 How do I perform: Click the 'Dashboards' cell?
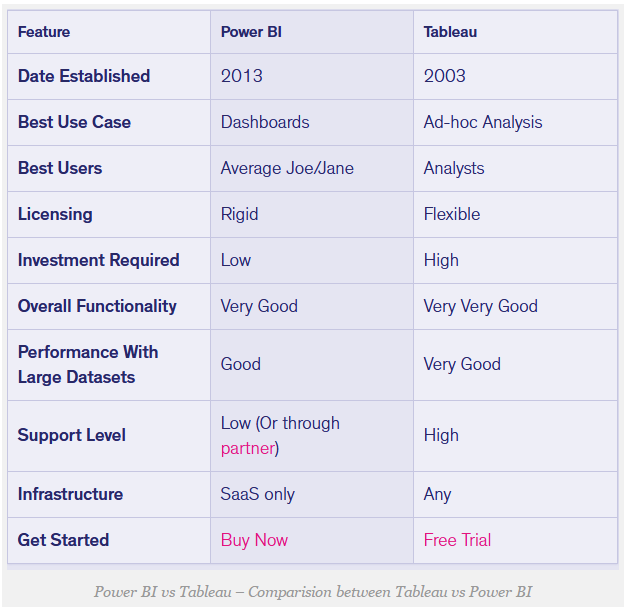pos(265,122)
